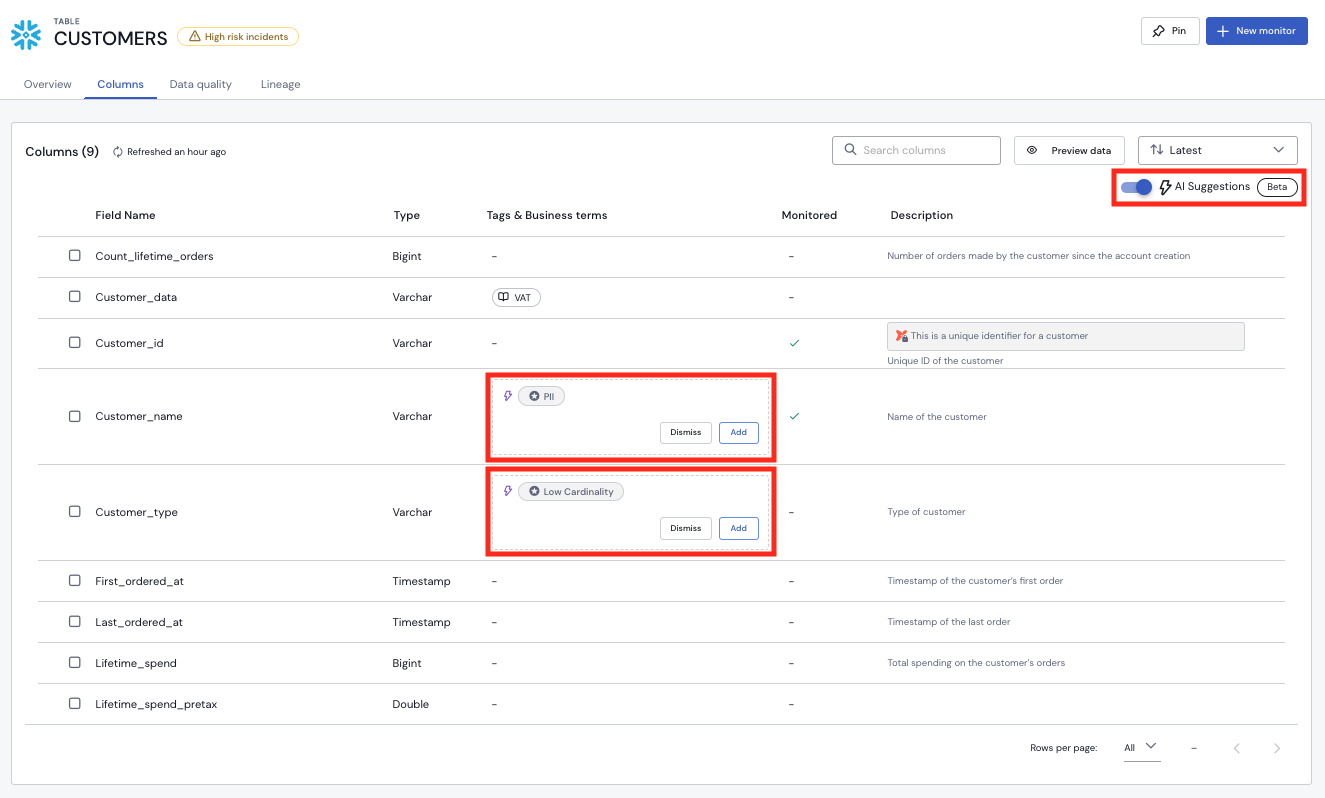Click the refresh icon near Columns count
This screenshot has height=798, width=1325.
coord(117,151)
